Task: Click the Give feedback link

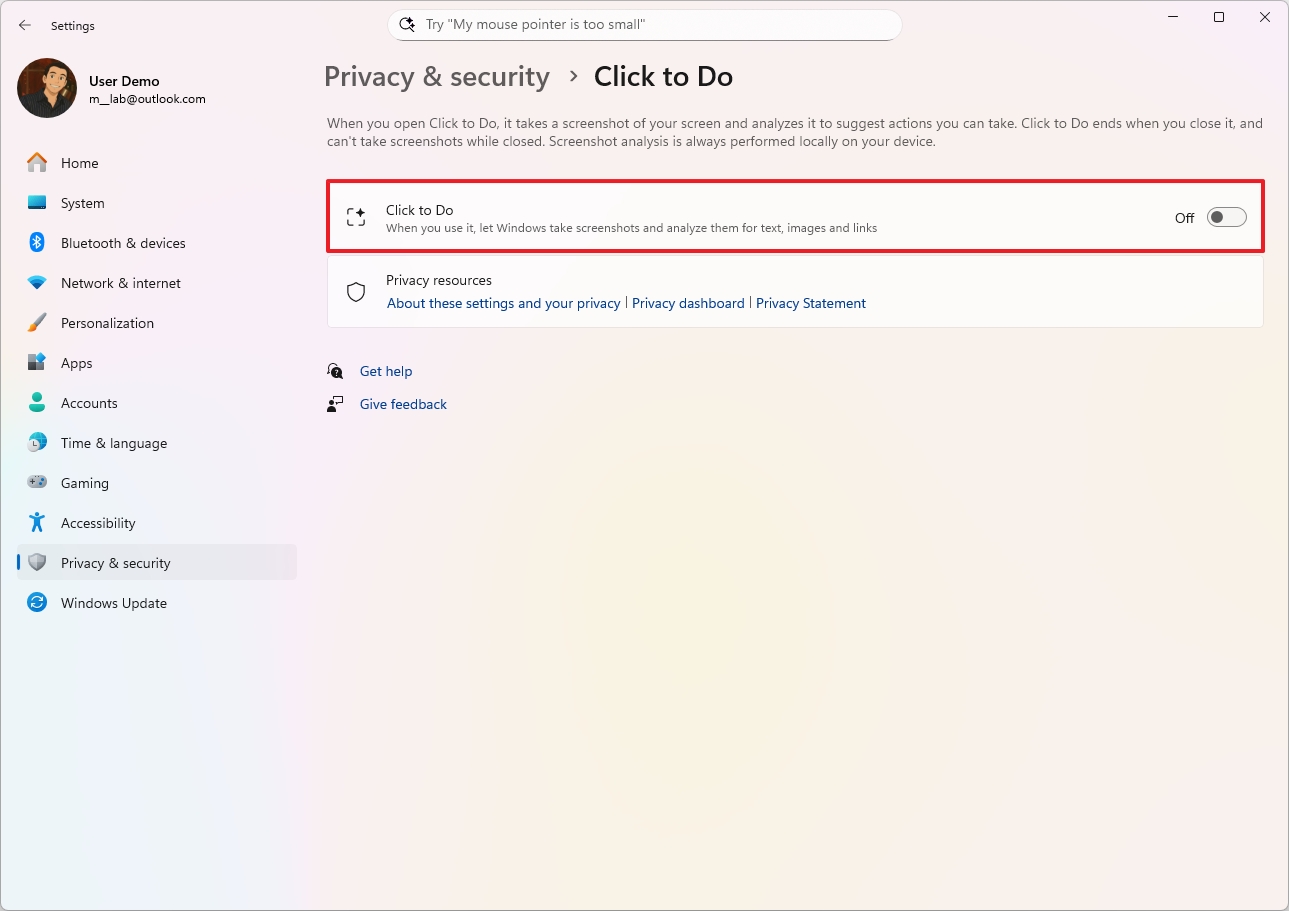Action: pos(403,404)
